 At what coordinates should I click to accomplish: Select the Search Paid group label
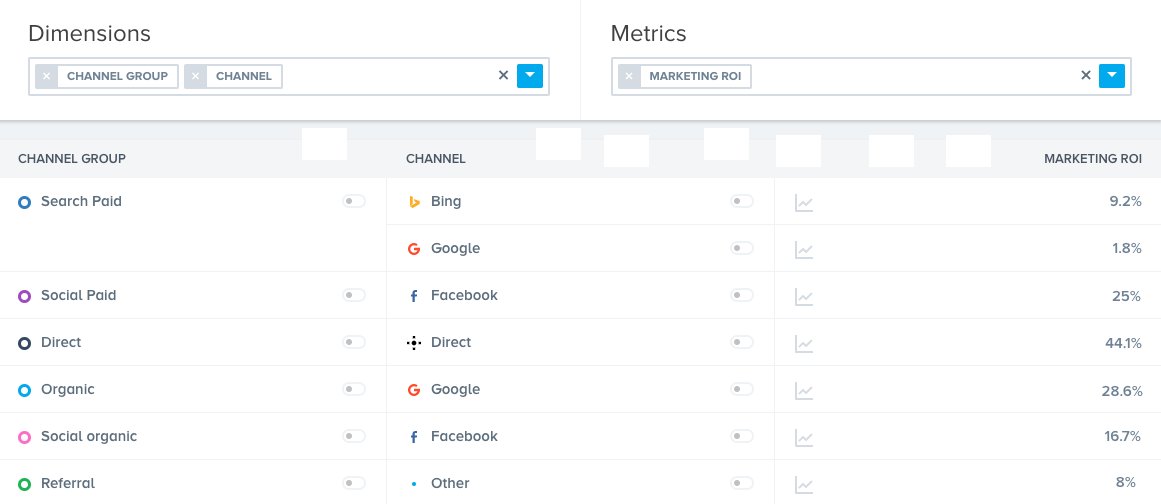click(x=81, y=201)
